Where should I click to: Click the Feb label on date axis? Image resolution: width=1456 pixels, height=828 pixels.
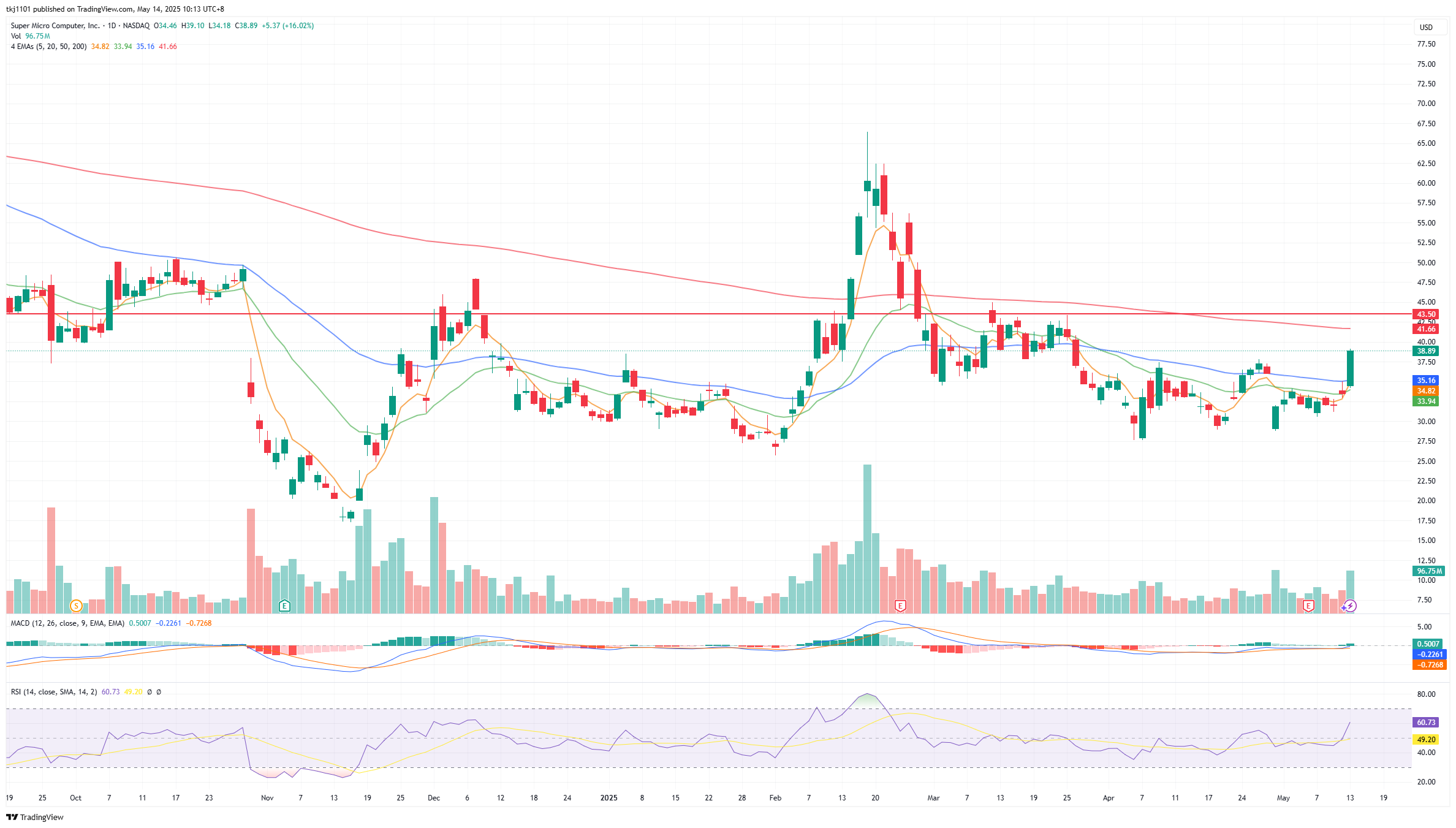[x=775, y=798]
